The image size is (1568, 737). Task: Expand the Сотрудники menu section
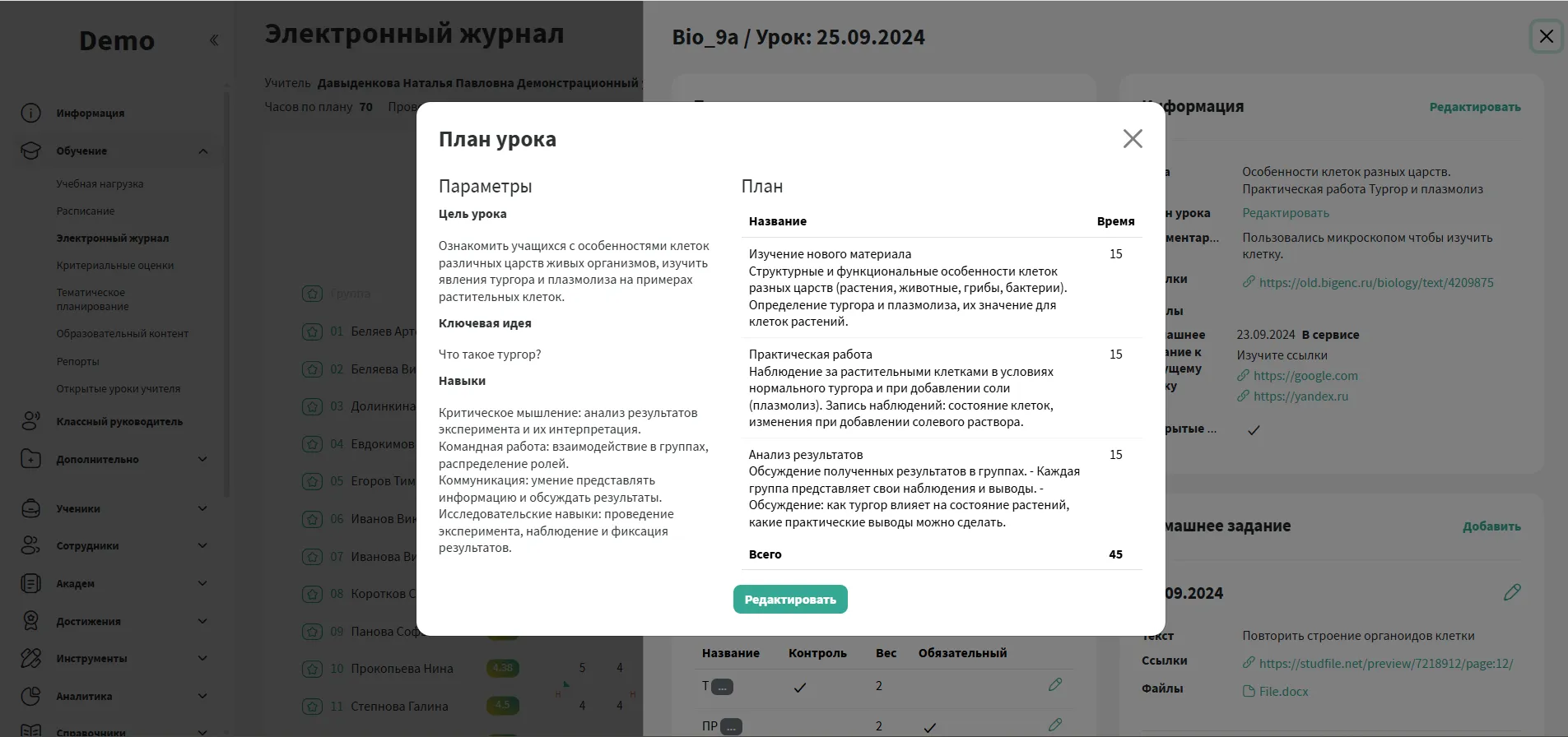tap(202, 545)
